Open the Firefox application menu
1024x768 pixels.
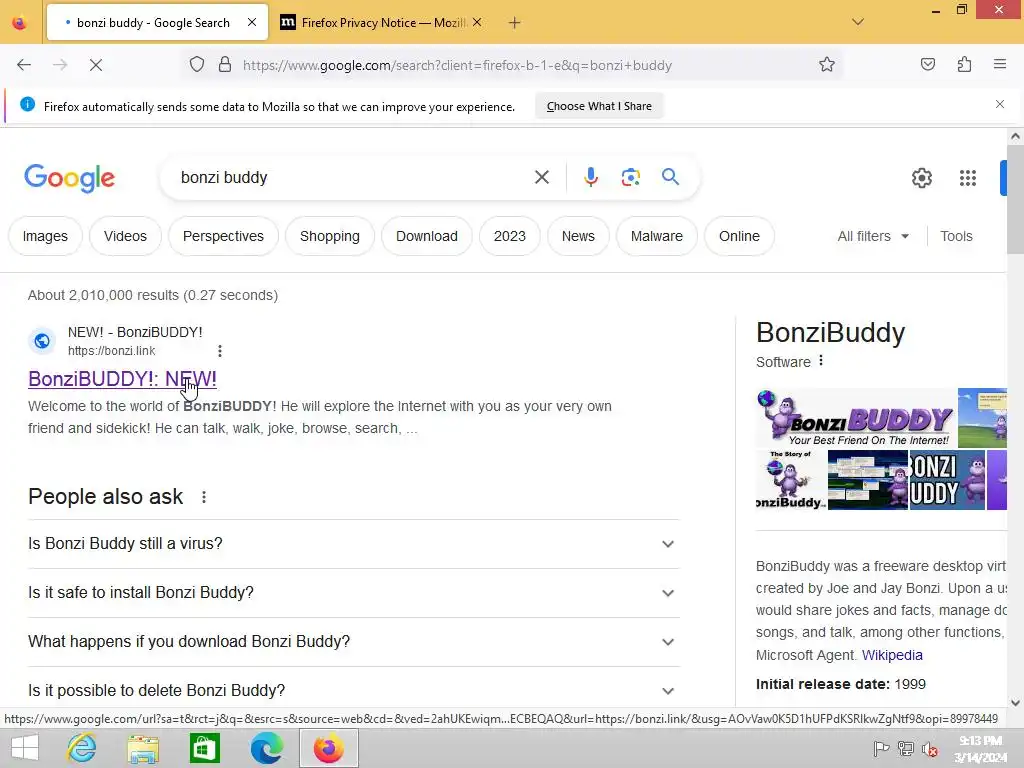point(1000,65)
